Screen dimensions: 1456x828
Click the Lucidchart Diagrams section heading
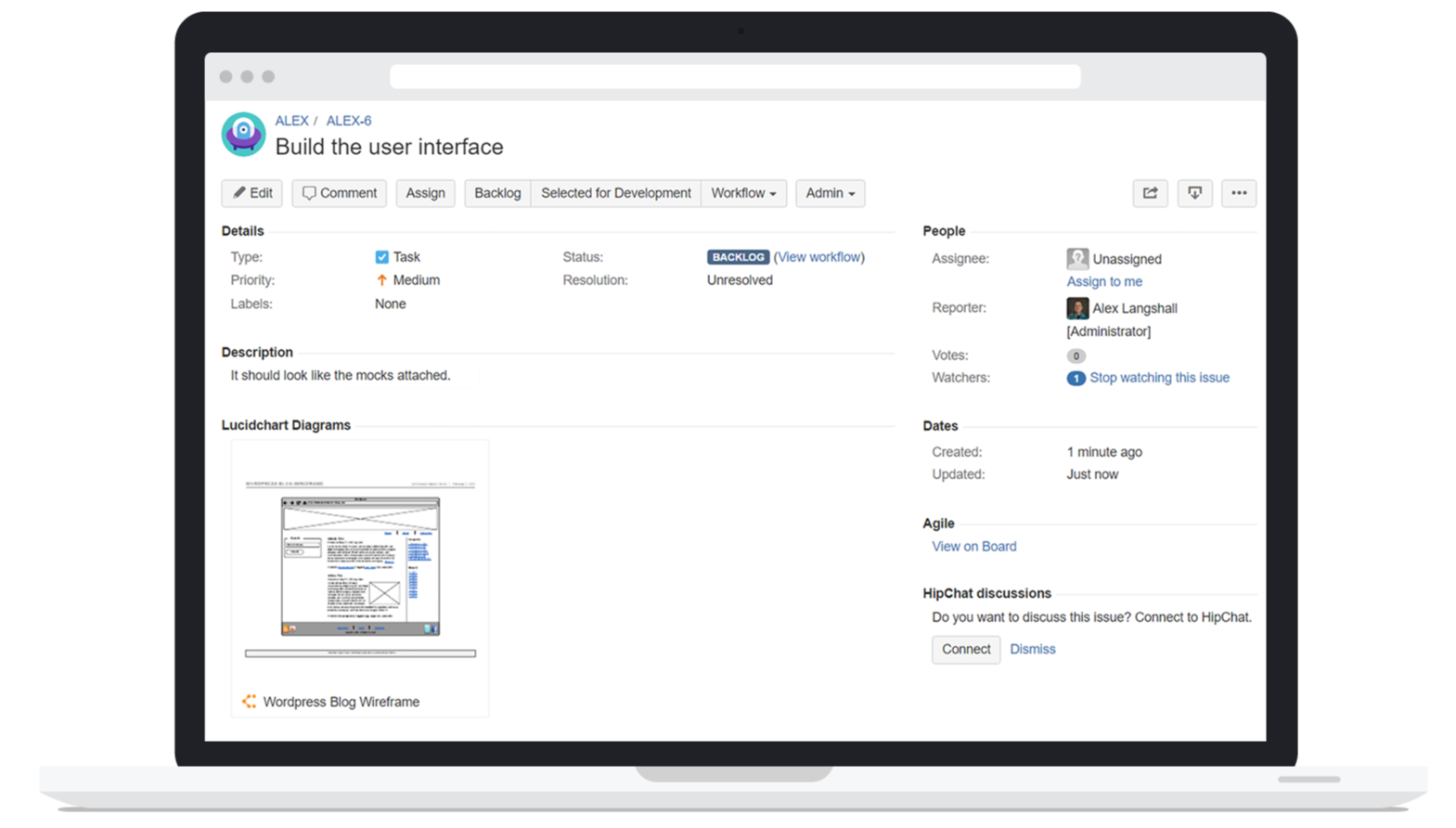point(286,425)
